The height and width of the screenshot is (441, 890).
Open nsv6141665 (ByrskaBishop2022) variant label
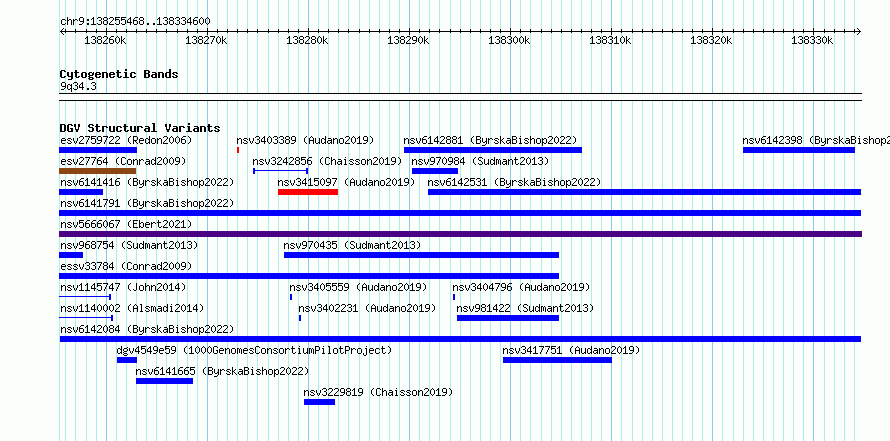pyautogui.click(x=222, y=371)
